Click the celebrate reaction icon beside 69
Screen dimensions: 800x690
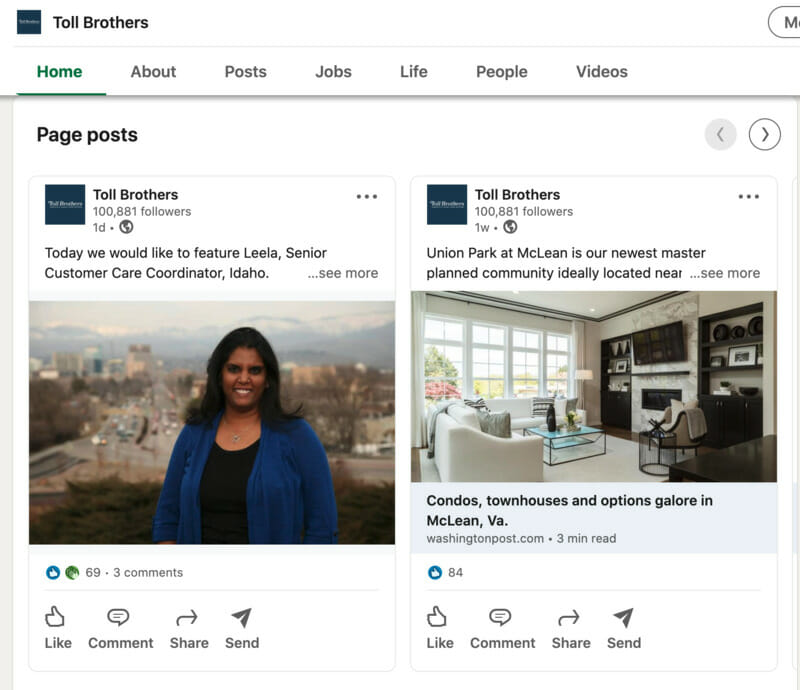[x=72, y=573]
